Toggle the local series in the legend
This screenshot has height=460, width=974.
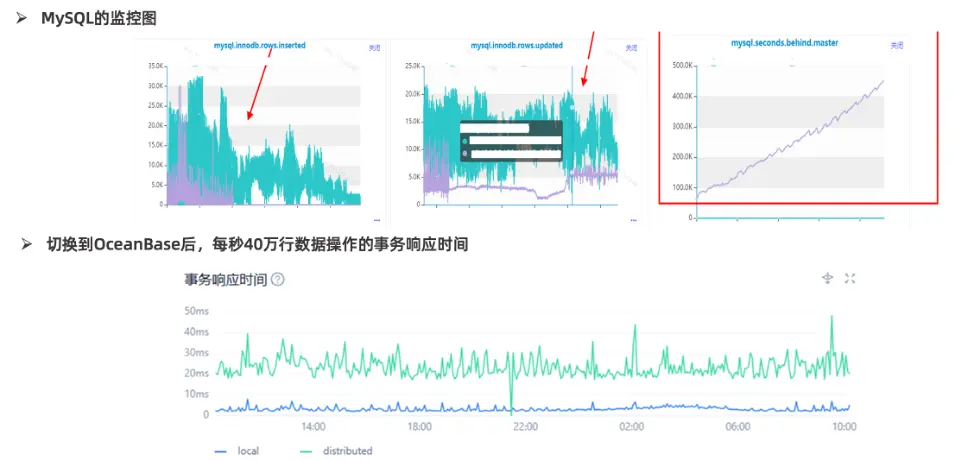(237, 451)
